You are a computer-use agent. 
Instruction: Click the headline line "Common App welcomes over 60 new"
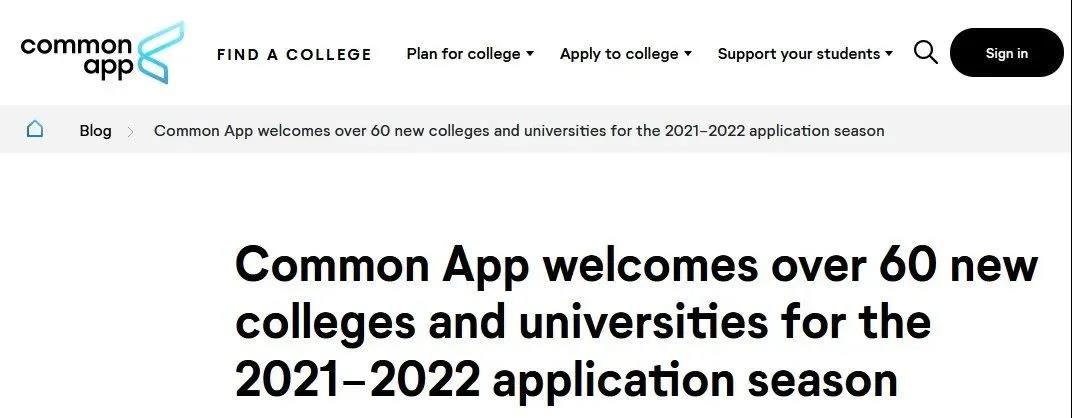coord(636,265)
